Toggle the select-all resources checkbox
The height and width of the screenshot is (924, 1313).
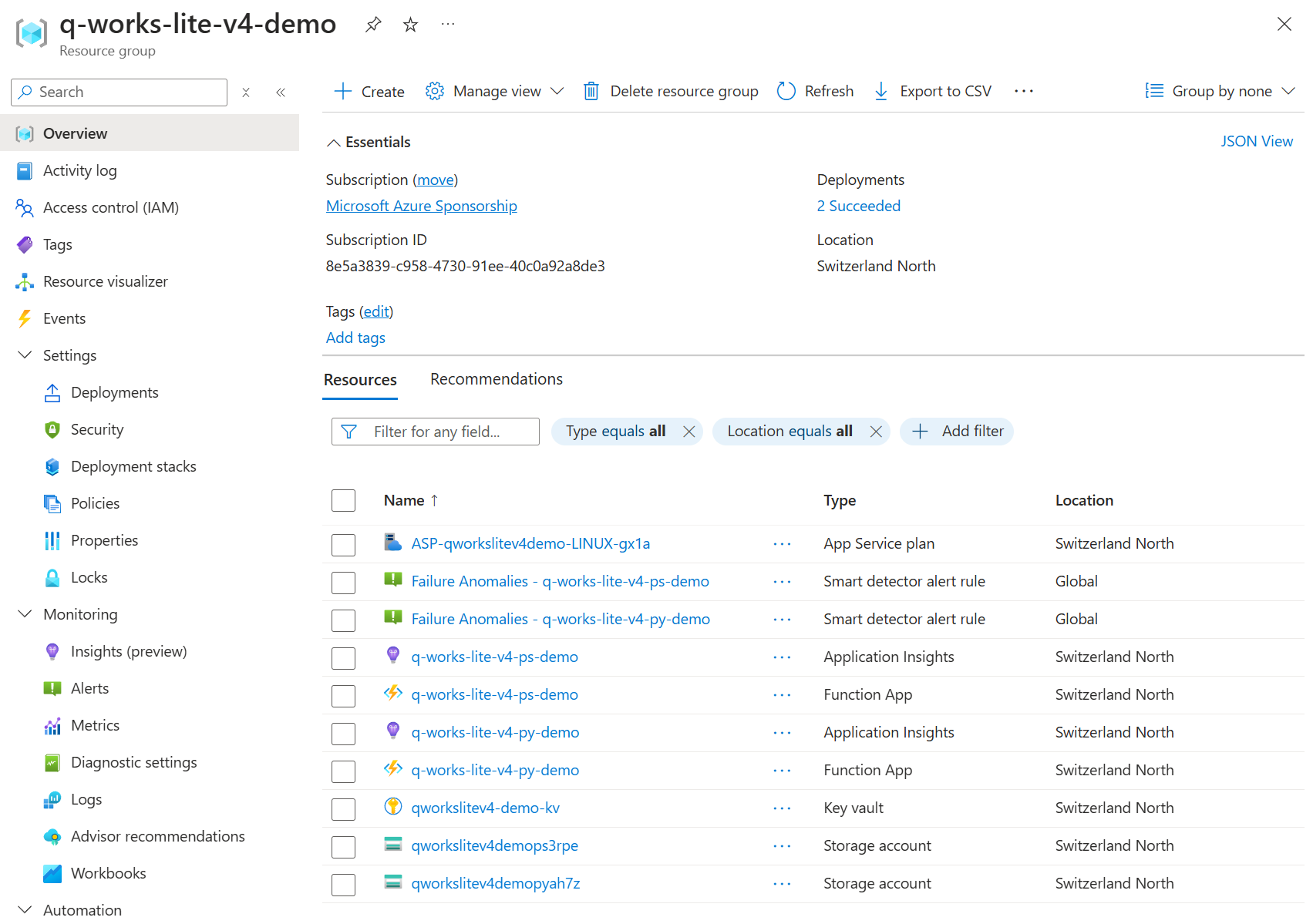[343, 500]
